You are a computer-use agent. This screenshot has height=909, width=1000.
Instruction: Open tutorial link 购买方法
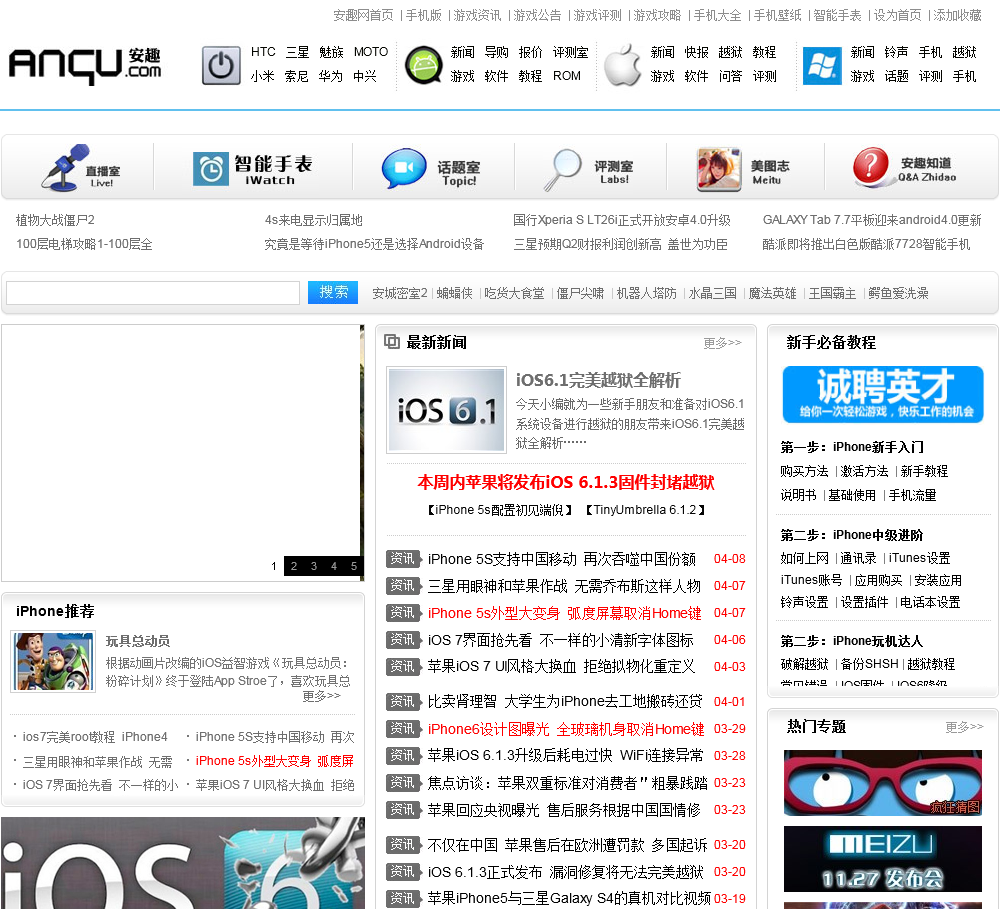pos(804,471)
